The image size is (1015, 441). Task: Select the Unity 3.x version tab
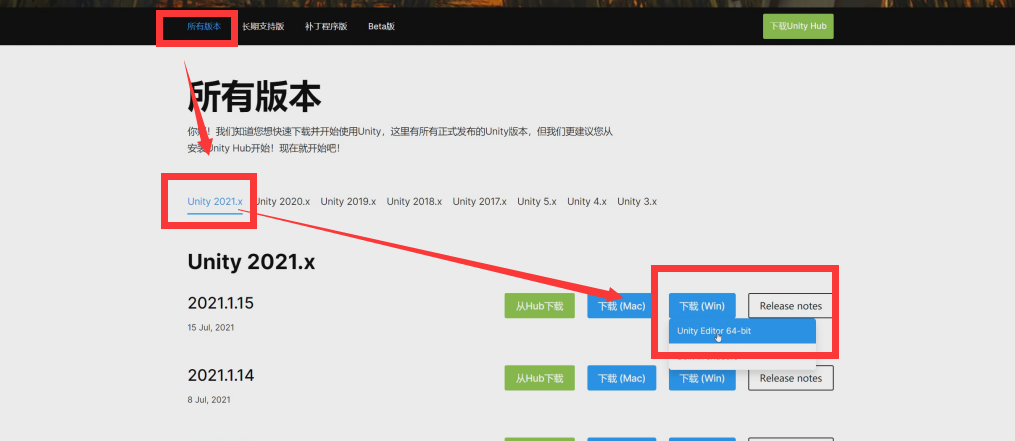637,201
